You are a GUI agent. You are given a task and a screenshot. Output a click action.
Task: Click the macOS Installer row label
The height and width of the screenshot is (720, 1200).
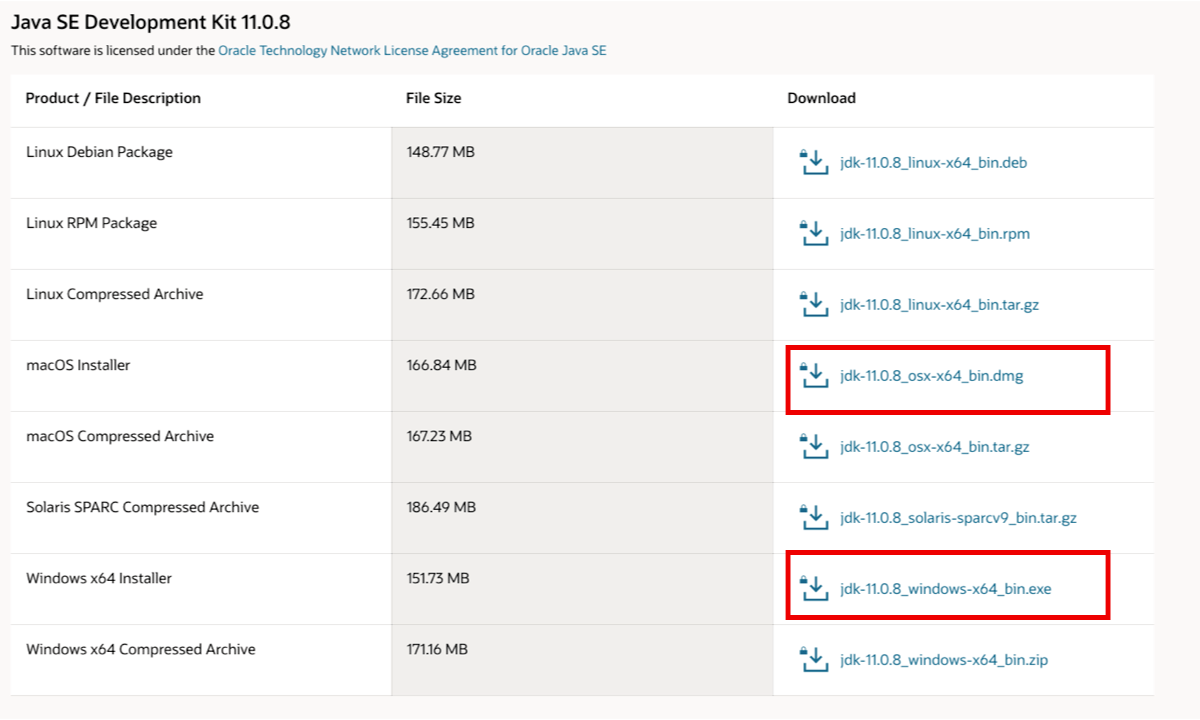click(78, 365)
